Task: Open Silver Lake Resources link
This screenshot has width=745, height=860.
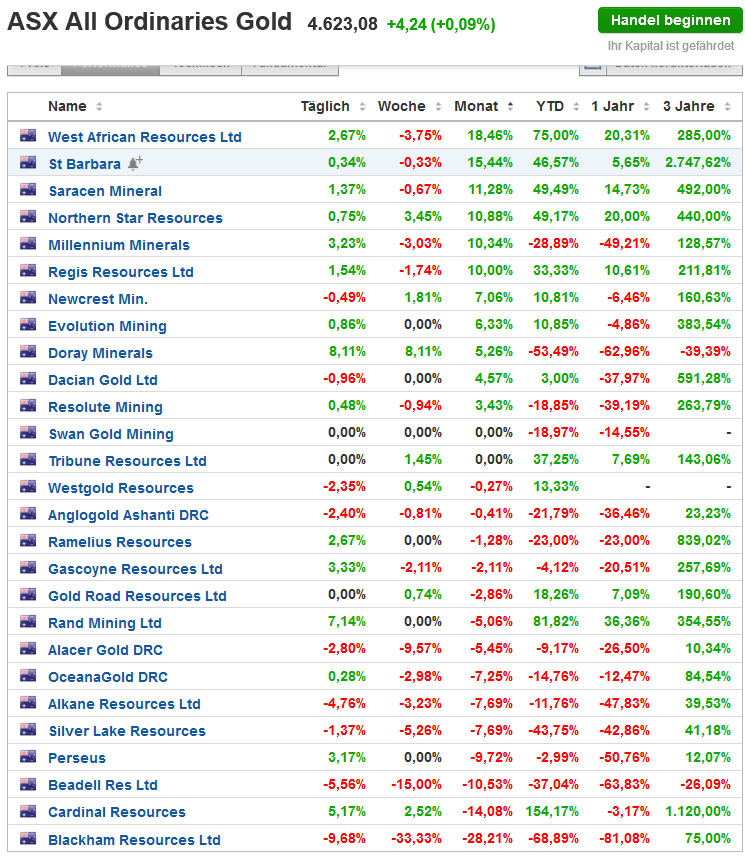Action: [x=127, y=731]
